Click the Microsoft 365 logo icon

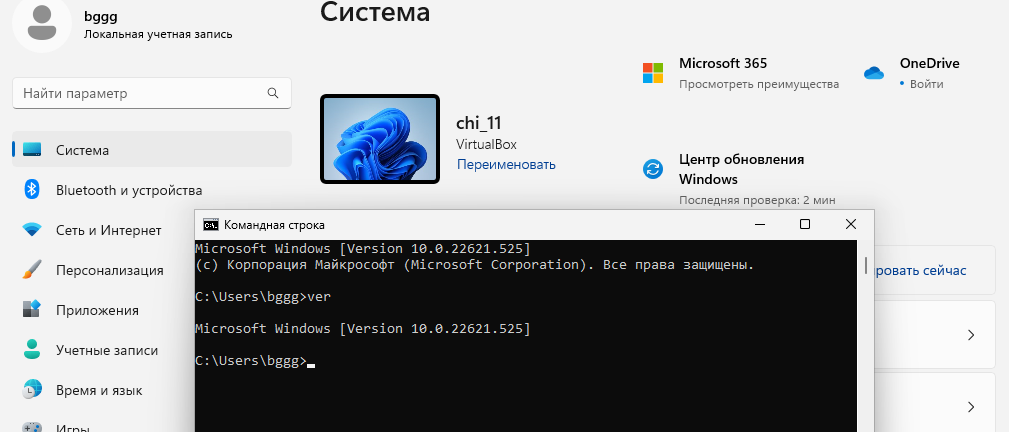tap(653, 73)
